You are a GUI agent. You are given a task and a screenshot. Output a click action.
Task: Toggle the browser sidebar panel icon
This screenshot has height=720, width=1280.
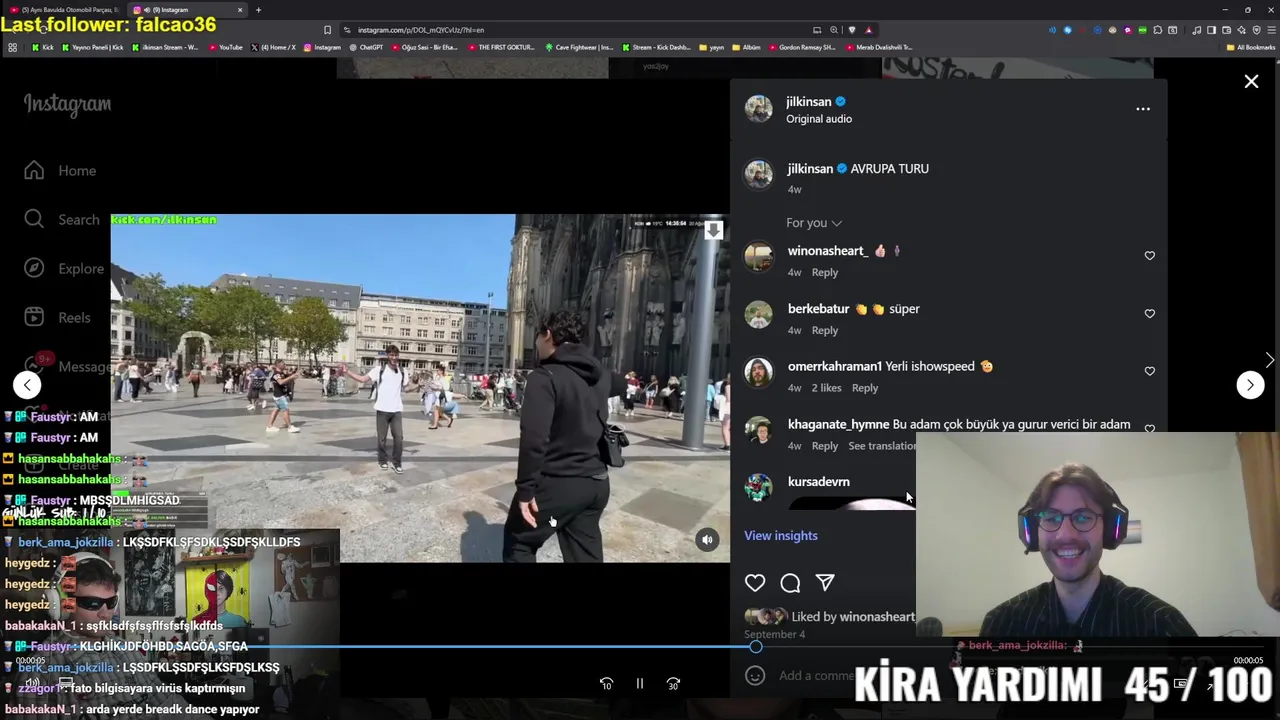pyautogui.click(x=1212, y=30)
